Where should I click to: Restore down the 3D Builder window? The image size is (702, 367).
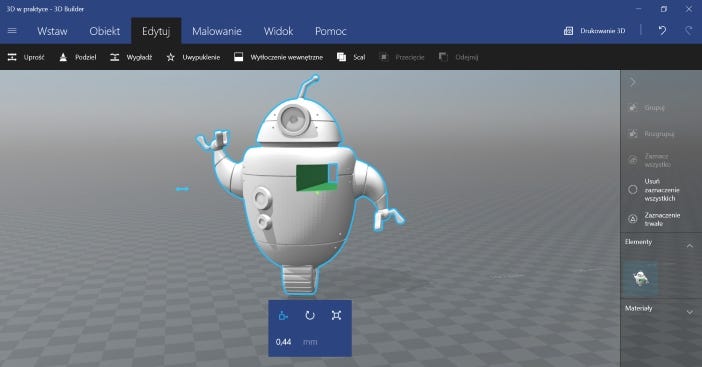coord(663,9)
